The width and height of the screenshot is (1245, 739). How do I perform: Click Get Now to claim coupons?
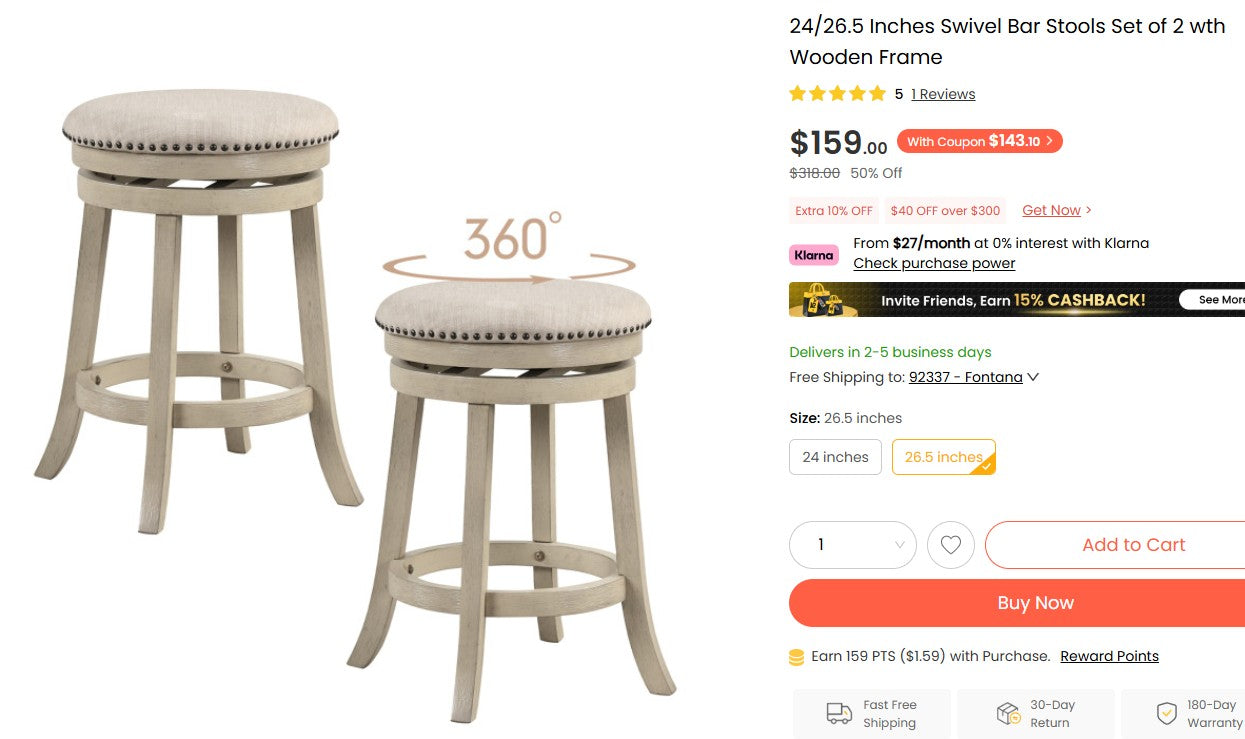click(x=1050, y=209)
